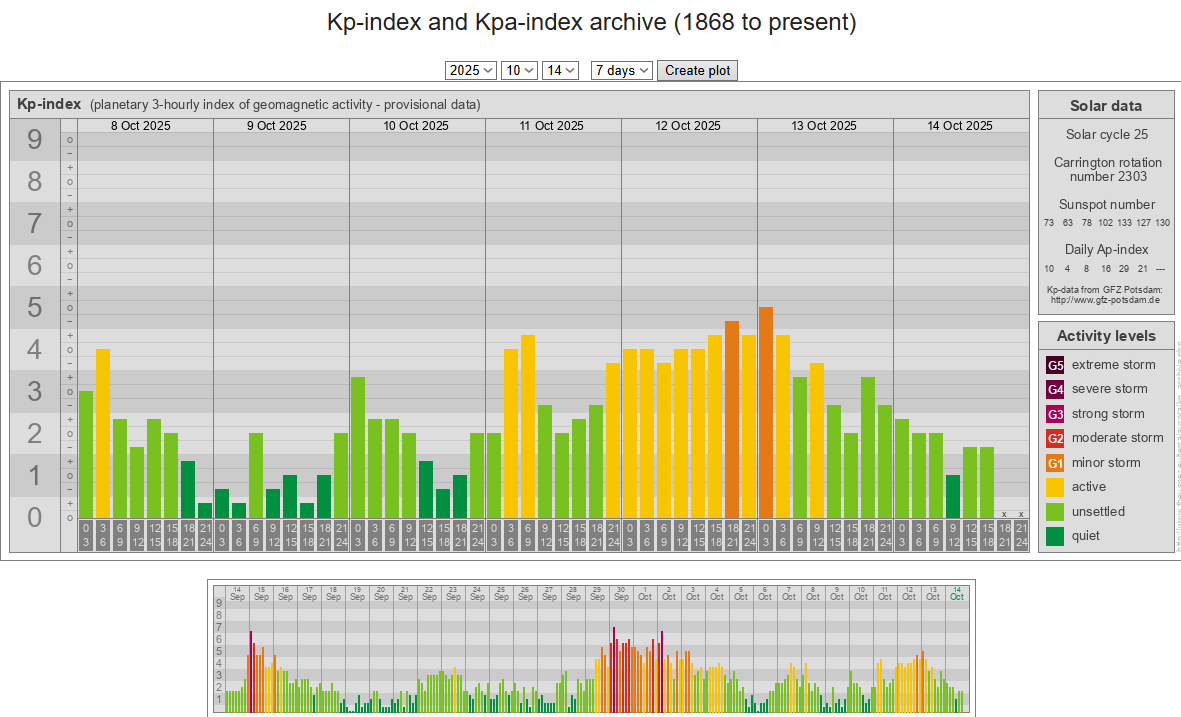Click the G5 extreme storm badge
The height and width of the screenshot is (717, 1181).
(1055, 365)
